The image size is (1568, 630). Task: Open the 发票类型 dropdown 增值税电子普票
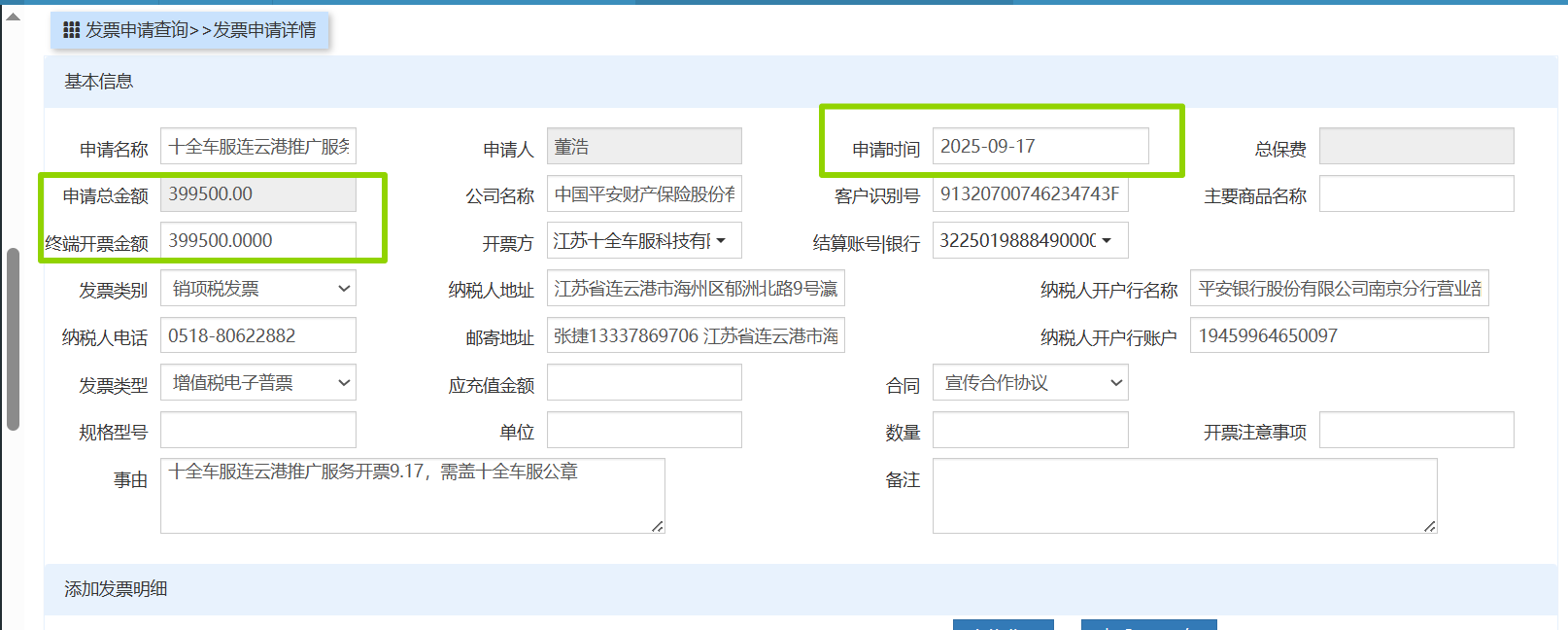[x=258, y=382]
